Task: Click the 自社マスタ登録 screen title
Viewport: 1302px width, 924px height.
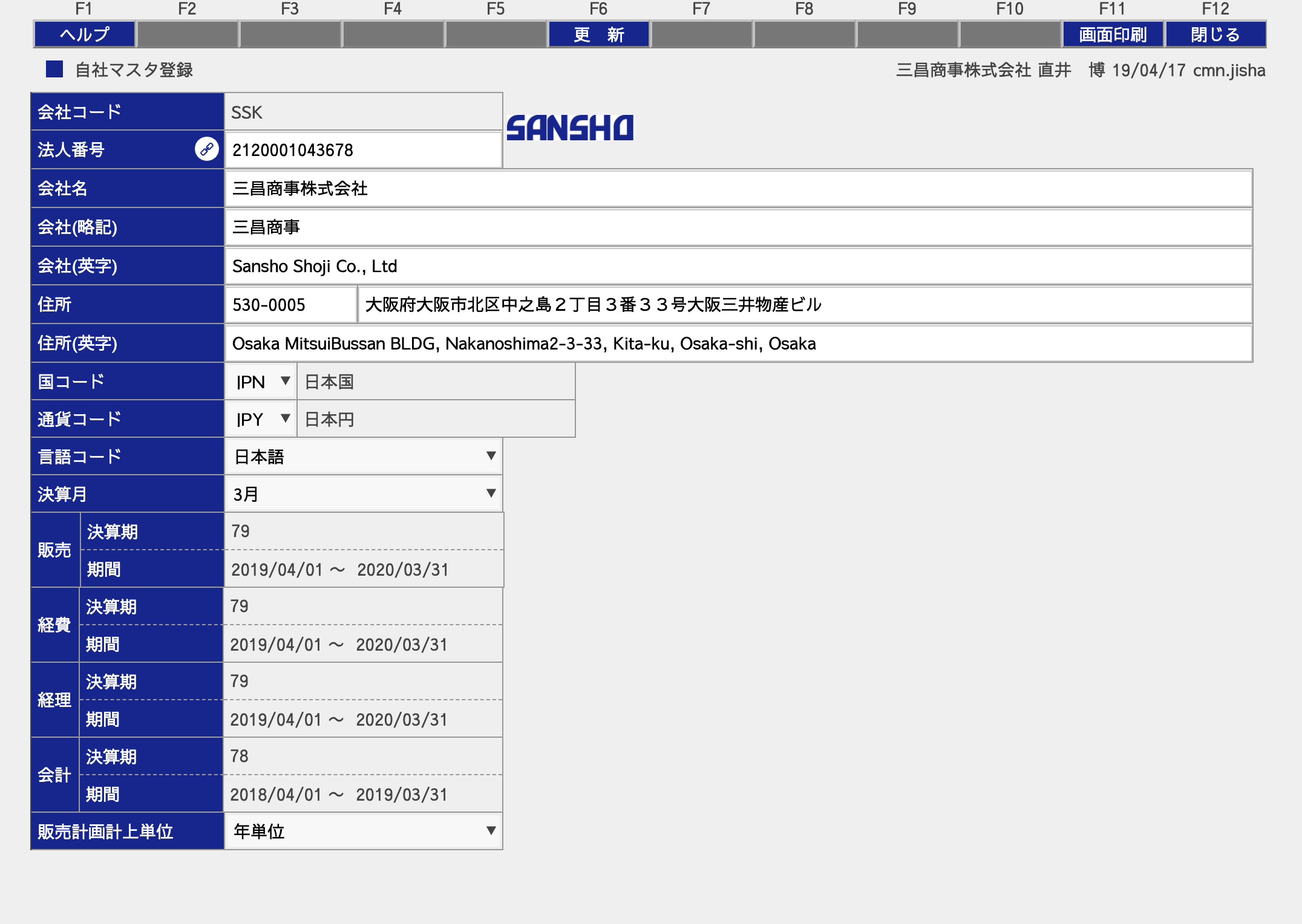Action: pos(134,70)
